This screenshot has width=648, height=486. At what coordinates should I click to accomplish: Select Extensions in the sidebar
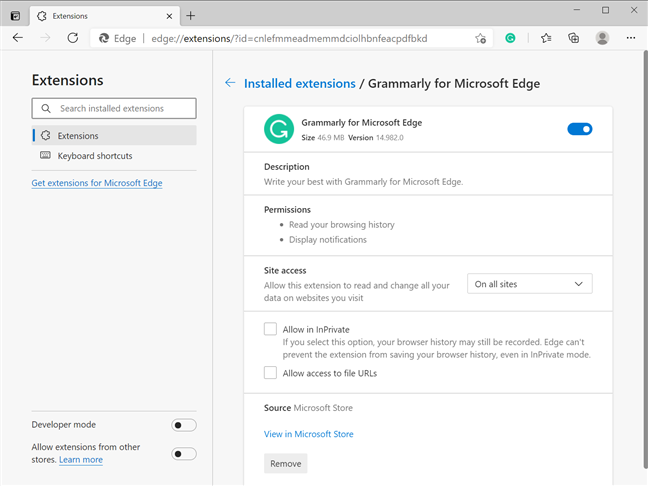coord(114,136)
